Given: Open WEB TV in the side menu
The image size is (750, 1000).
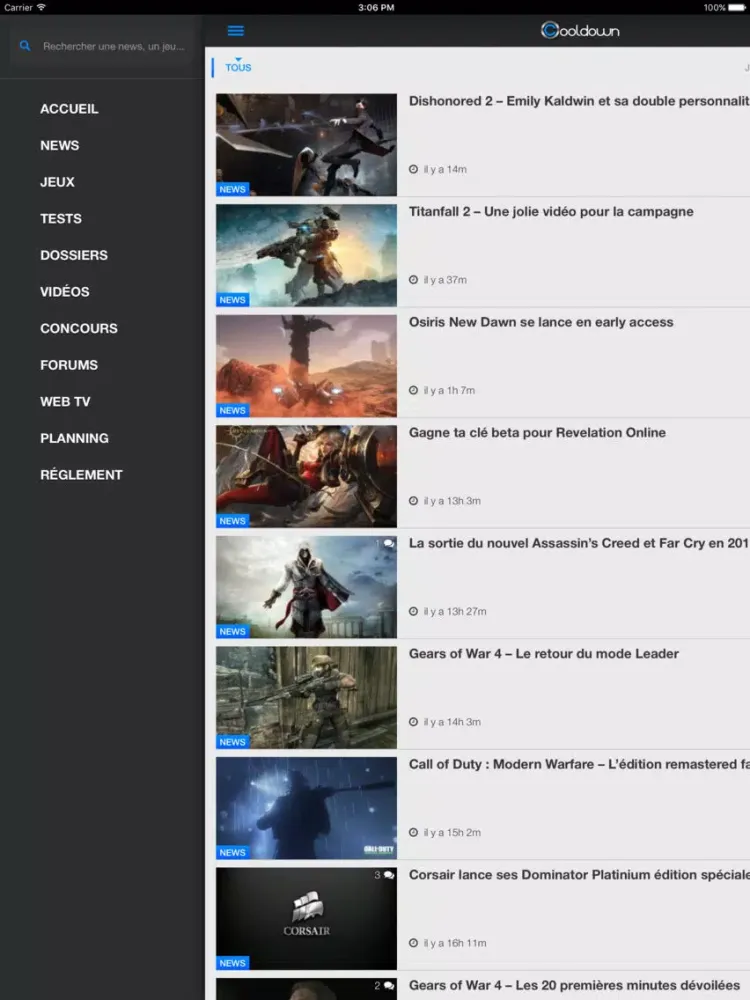Looking at the screenshot, I should (65, 402).
